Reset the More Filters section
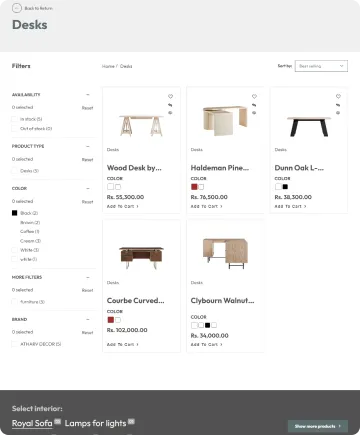The image size is (360, 435). click(87, 290)
